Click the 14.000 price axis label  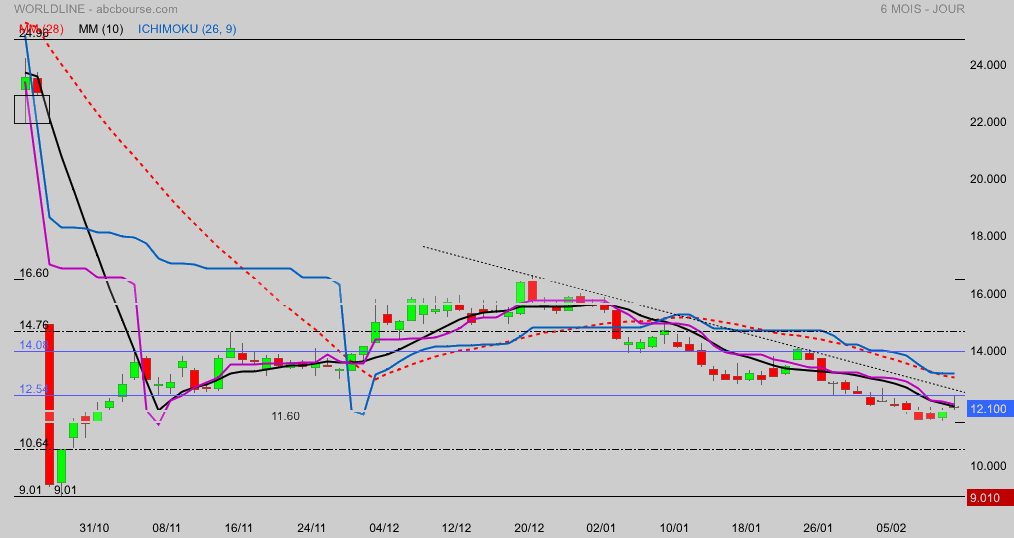[988, 351]
